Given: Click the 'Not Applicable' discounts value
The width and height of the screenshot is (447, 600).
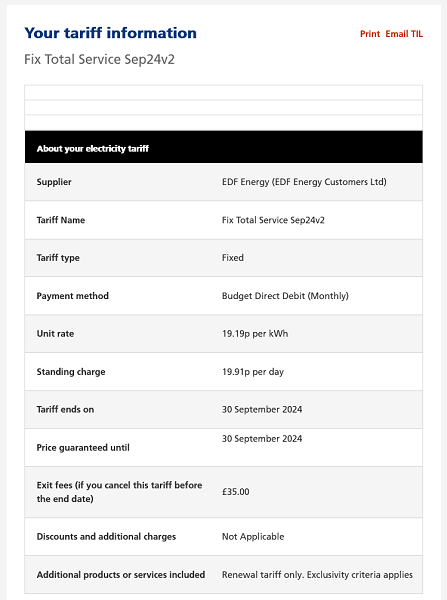Looking at the screenshot, I should [x=253, y=537].
